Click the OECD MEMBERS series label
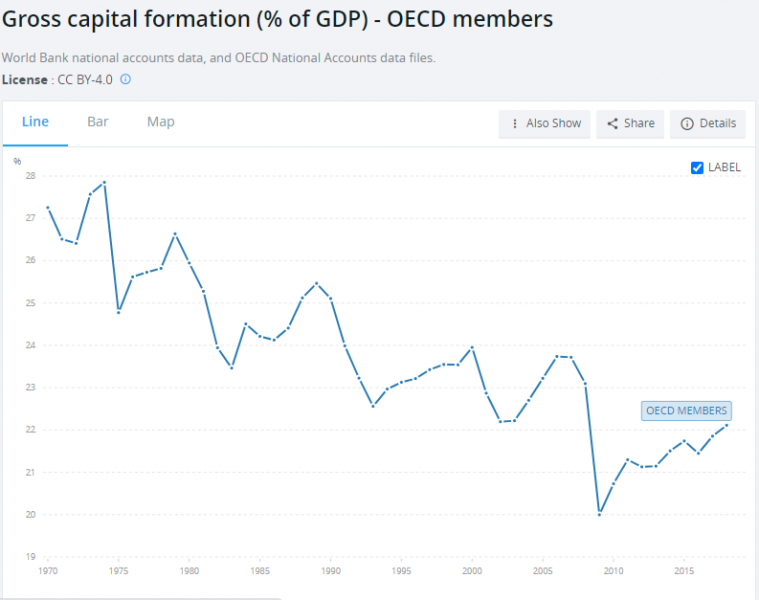The image size is (759, 600). [x=687, y=411]
